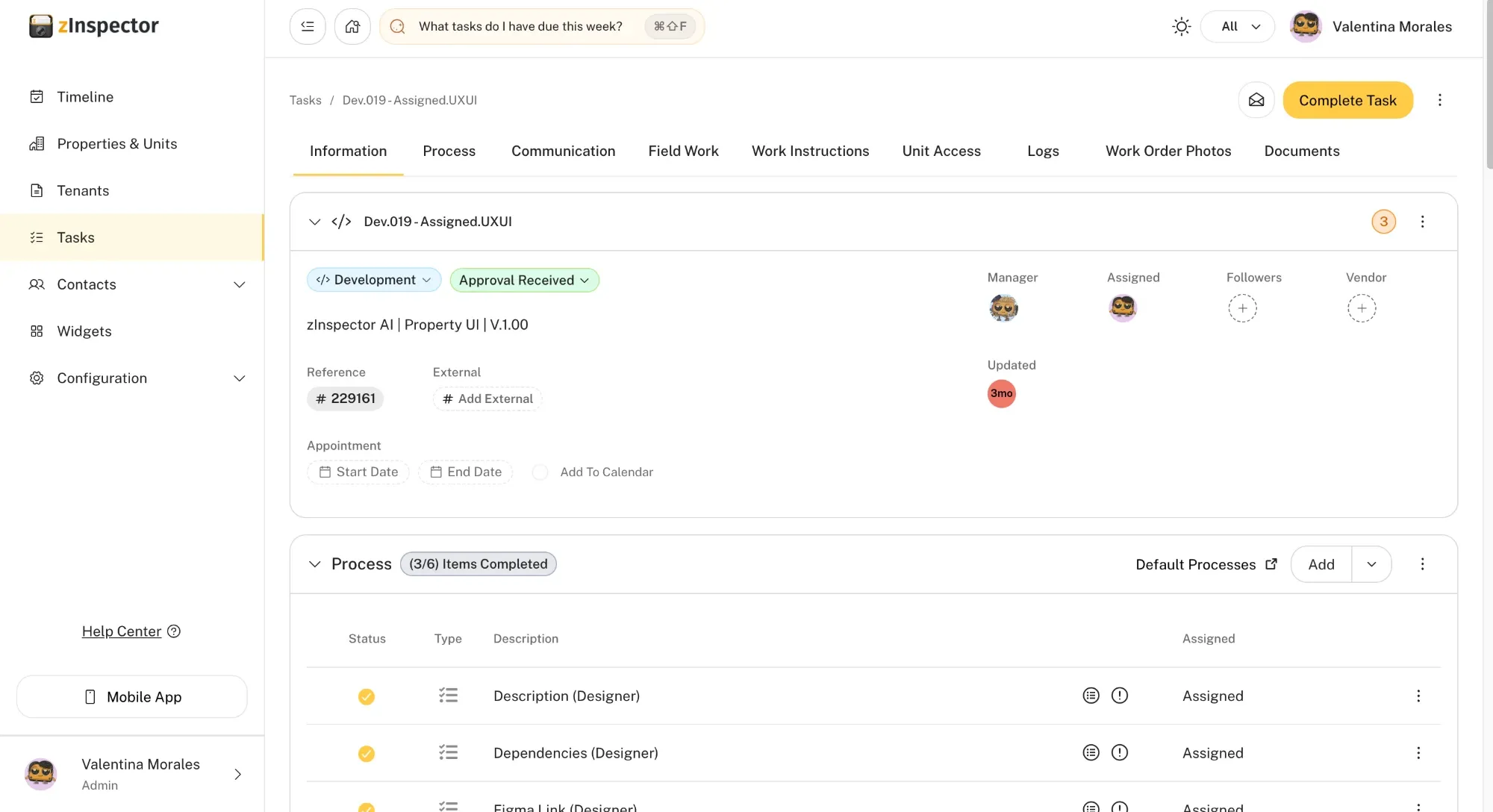Go to Tasks breadcrumb link
This screenshot has height=812, width=1493.
tap(305, 100)
